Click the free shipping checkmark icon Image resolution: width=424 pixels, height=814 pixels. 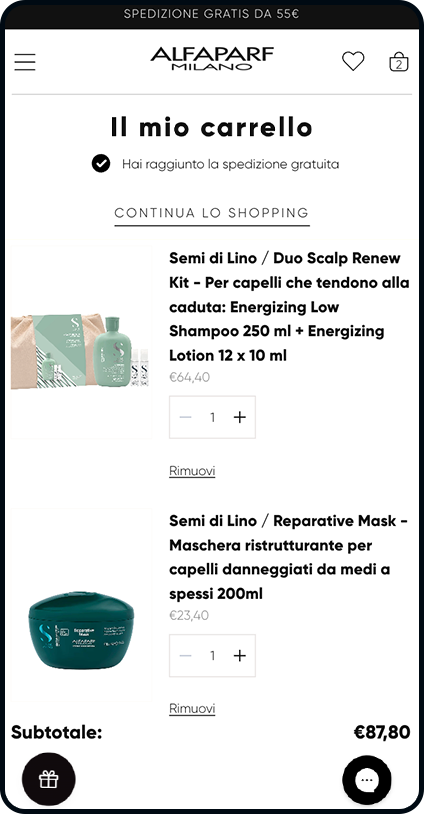[101, 164]
